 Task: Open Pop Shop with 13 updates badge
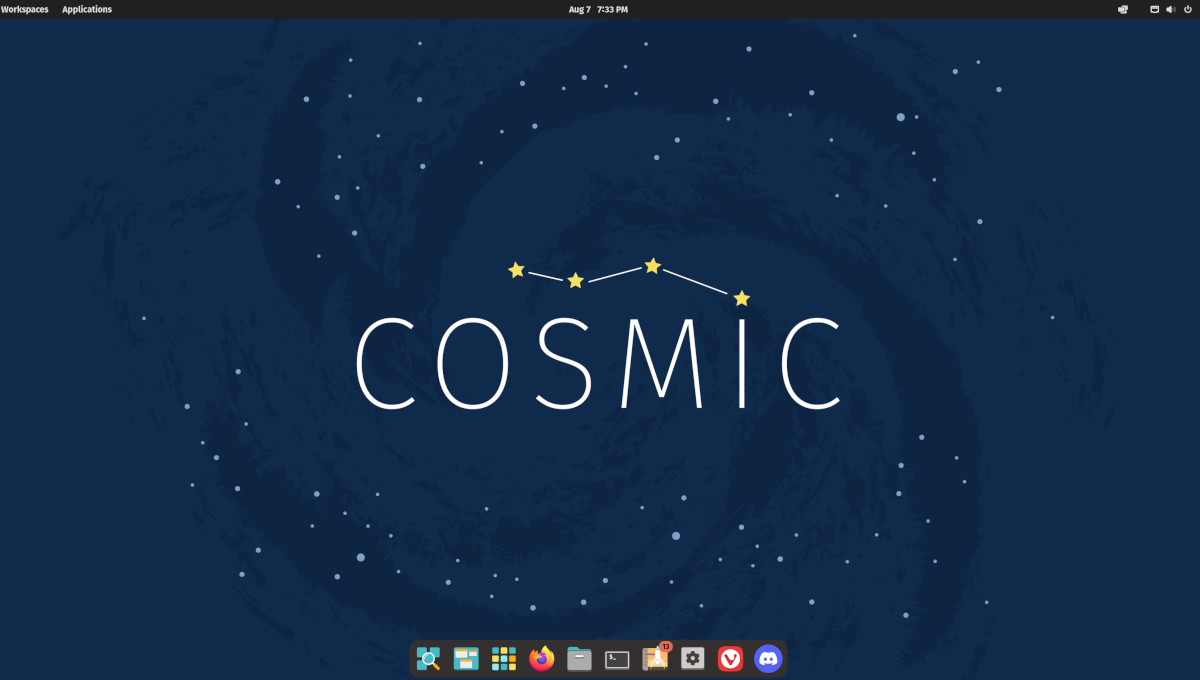click(656, 657)
